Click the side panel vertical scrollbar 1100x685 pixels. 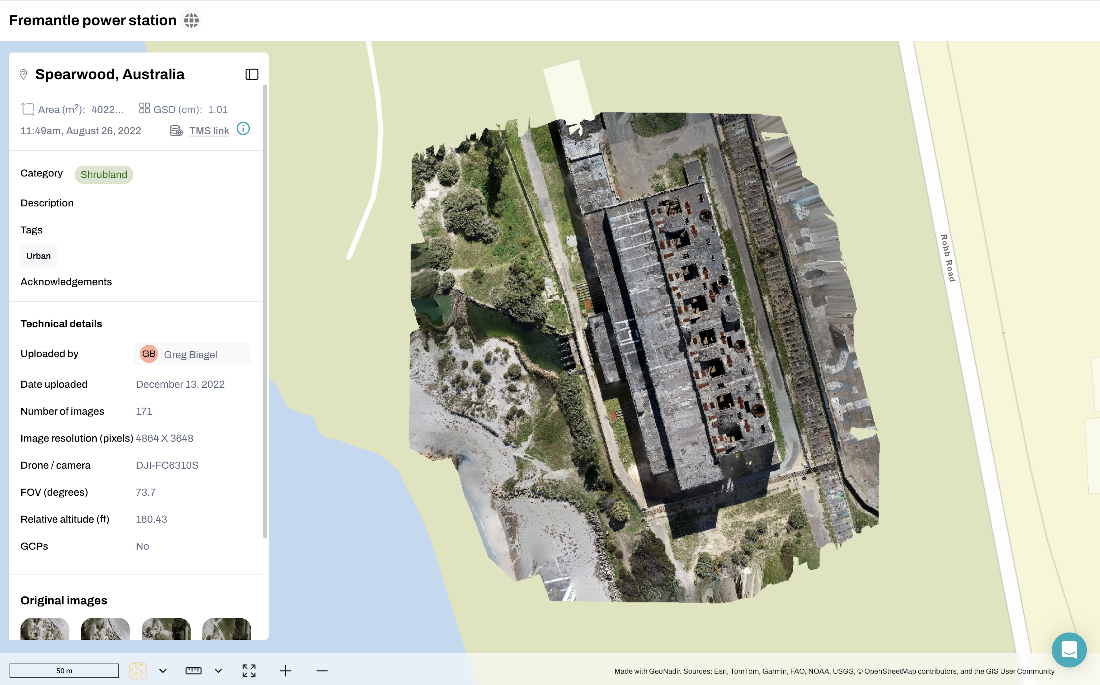click(x=265, y=312)
